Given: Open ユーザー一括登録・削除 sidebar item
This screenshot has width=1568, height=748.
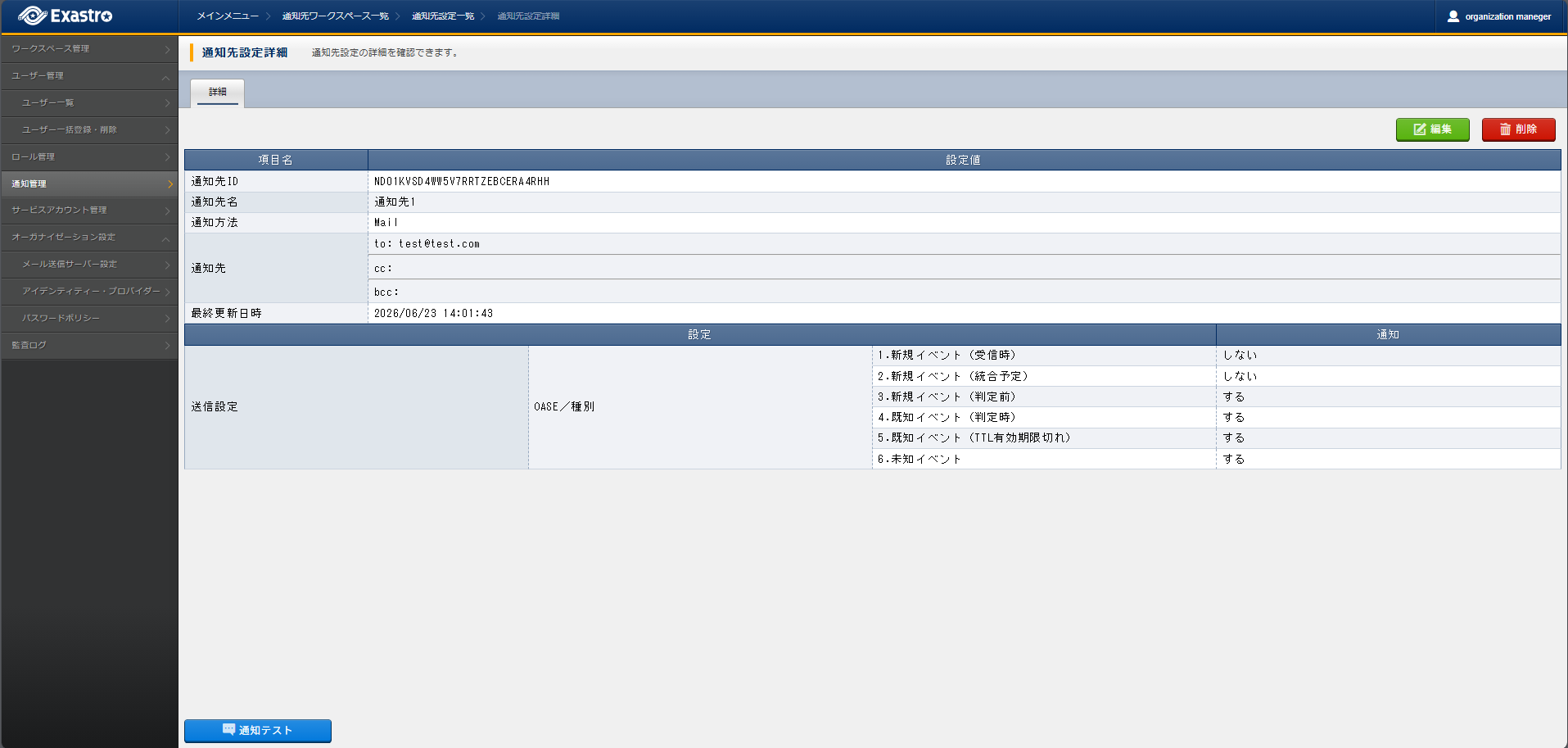Looking at the screenshot, I should click(x=89, y=130).
